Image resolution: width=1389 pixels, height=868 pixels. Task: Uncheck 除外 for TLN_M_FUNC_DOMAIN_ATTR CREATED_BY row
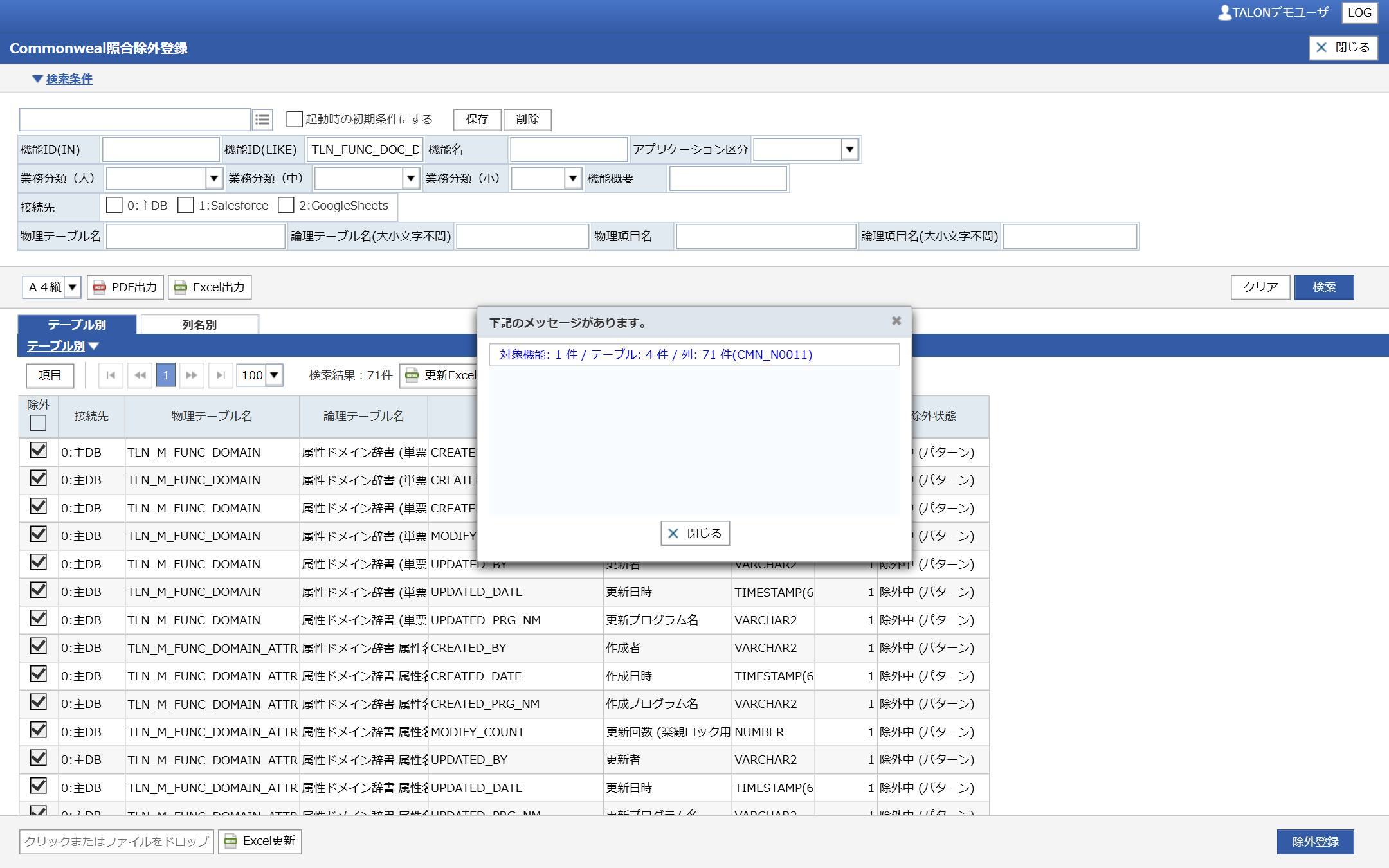tap(38, 646)
